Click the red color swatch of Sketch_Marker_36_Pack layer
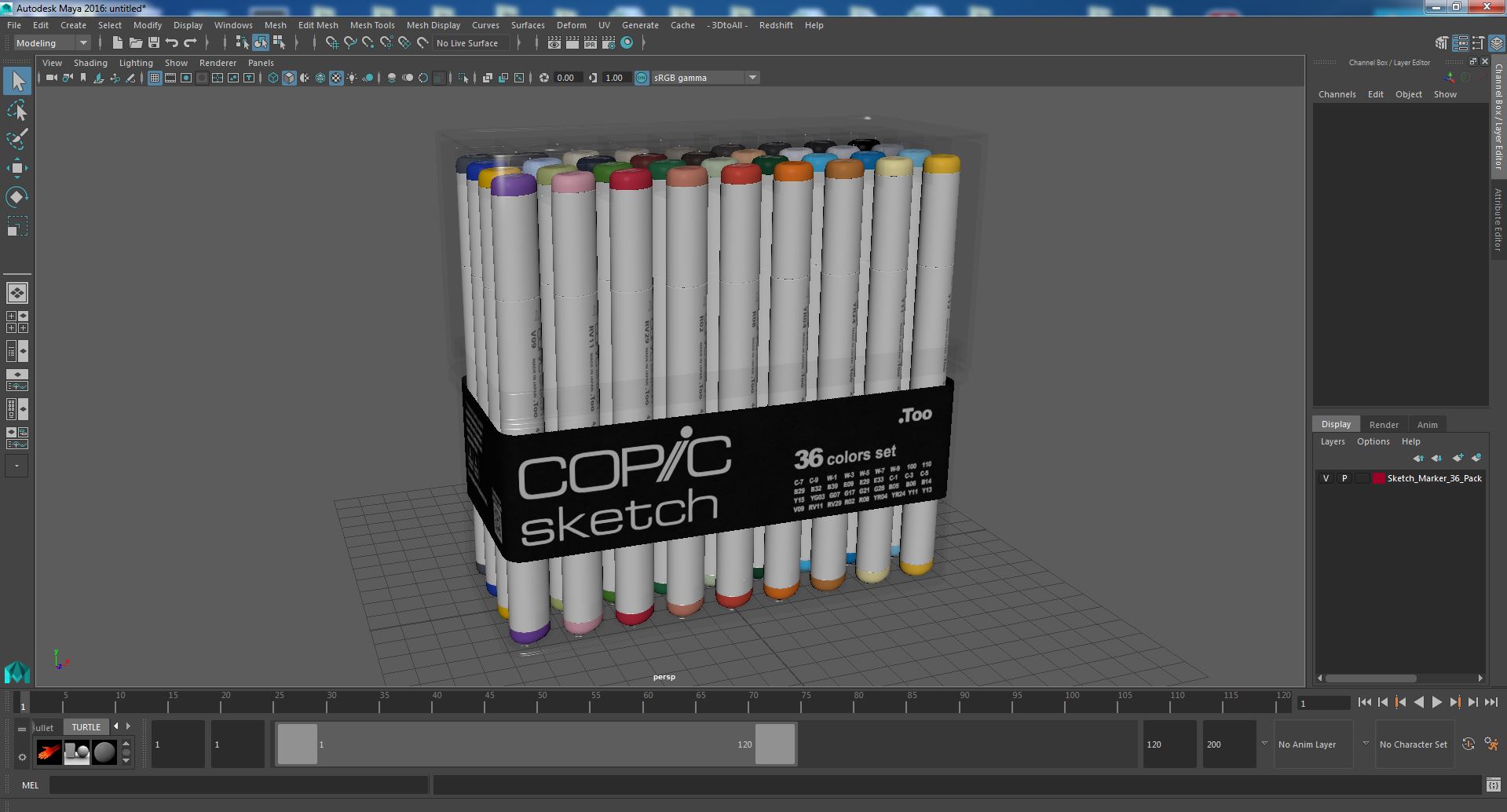 click(x=1378, y=478)
